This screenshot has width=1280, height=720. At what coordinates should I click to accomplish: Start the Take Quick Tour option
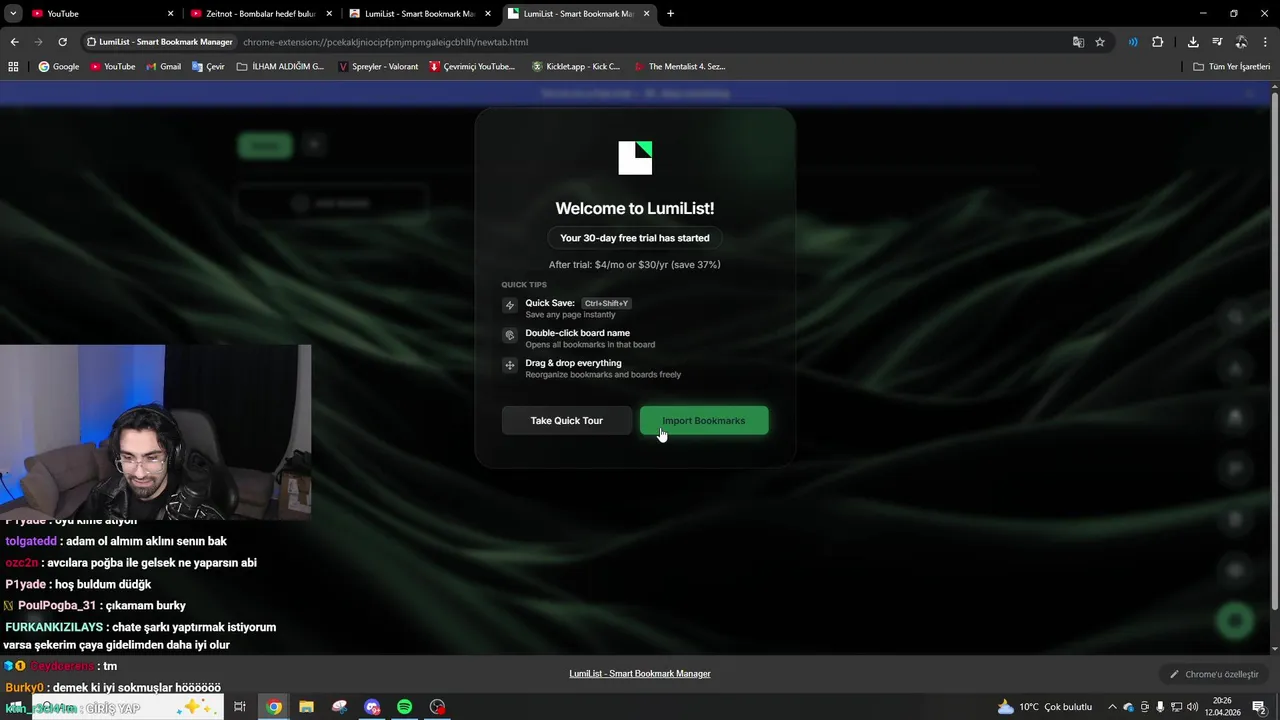tap(566, 420)
